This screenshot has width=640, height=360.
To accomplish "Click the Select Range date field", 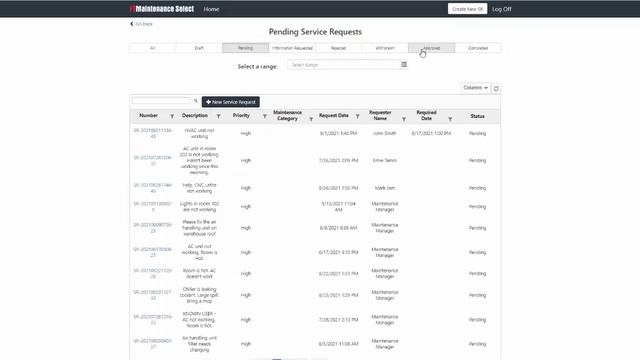I will pos(344,65).
